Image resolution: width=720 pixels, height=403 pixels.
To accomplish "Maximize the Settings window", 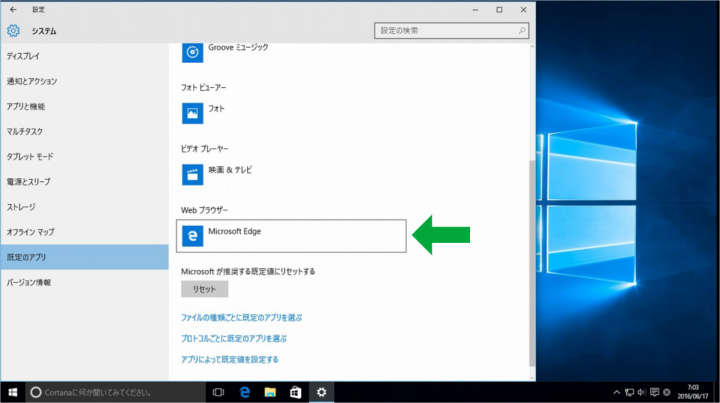I will coord(499,10).
